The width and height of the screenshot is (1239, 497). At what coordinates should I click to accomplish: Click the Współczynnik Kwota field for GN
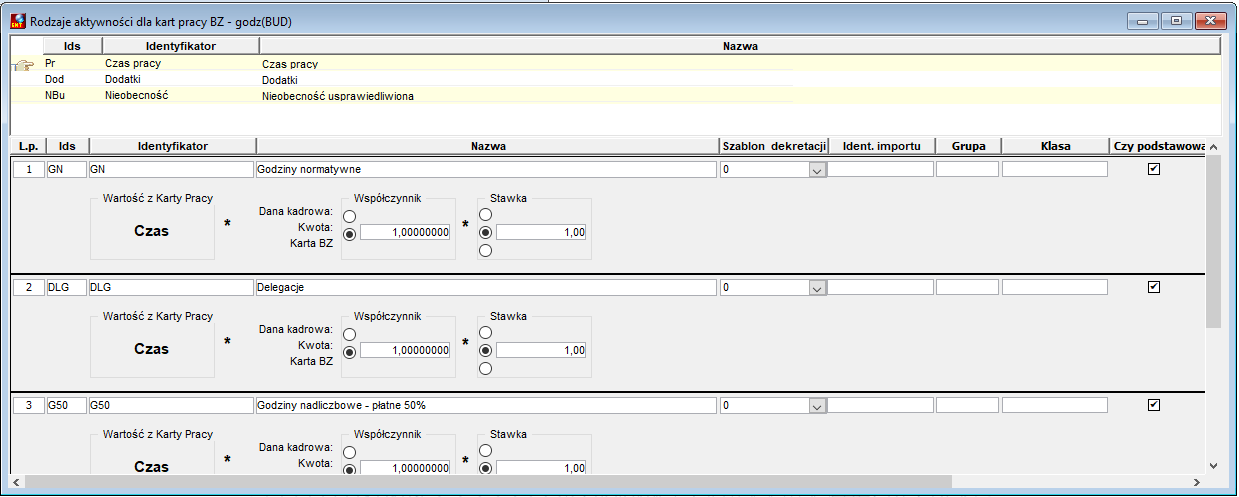pos(405,232)
